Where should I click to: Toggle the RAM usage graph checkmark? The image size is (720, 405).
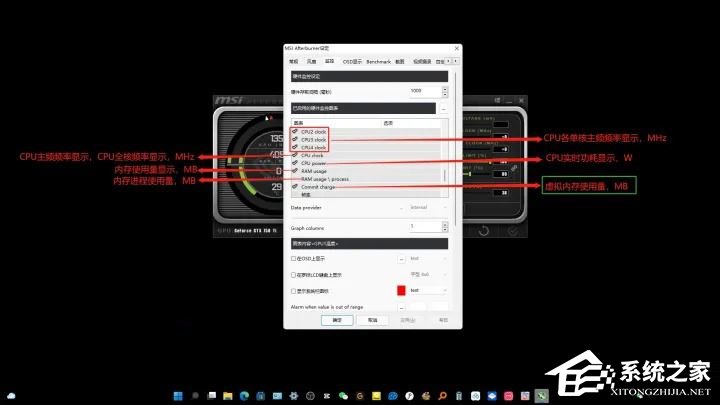tap(295, 170)
